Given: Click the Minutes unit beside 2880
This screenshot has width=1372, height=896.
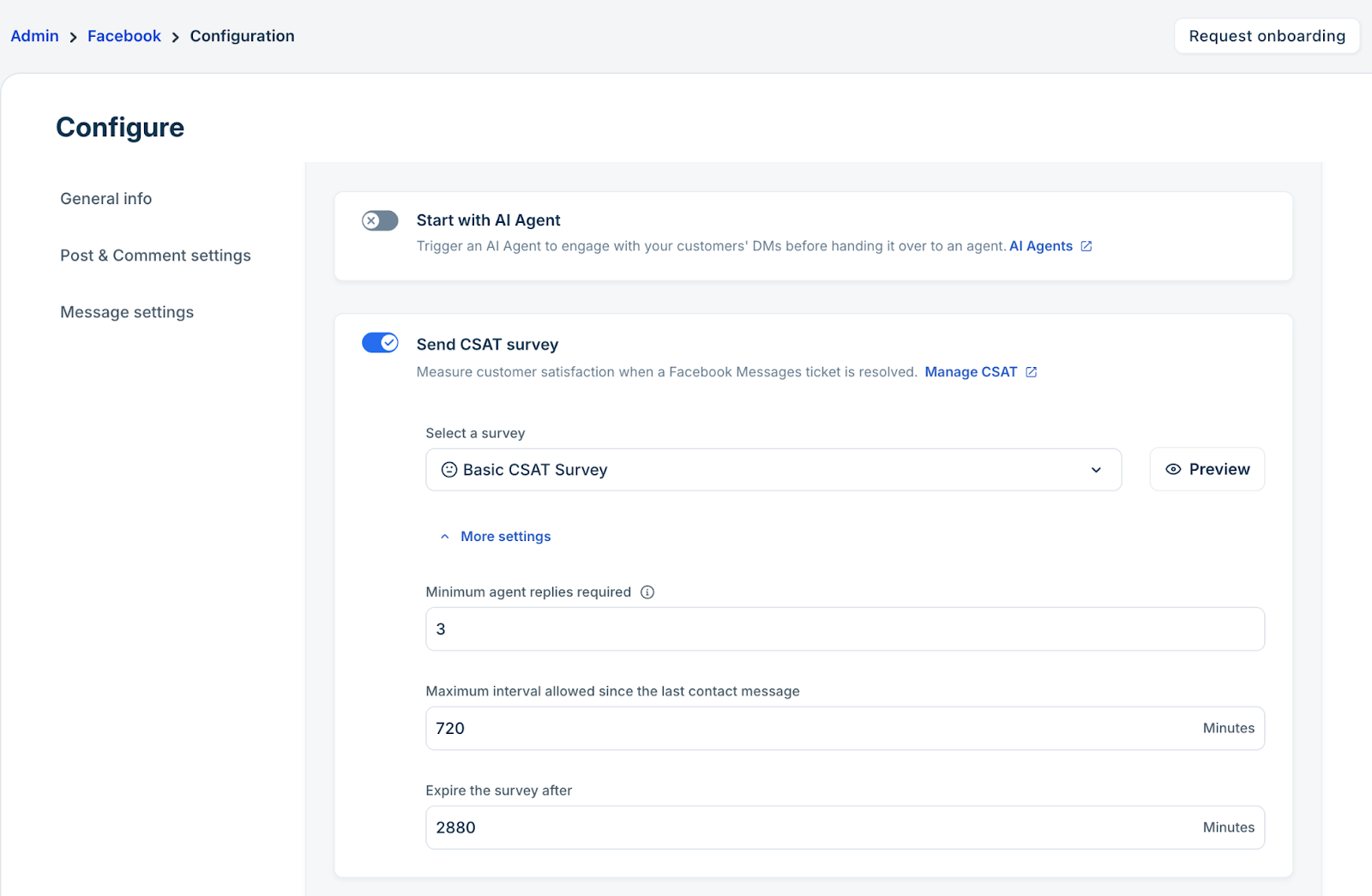Looking at the screenshot, I should [x=1229, y=828].
